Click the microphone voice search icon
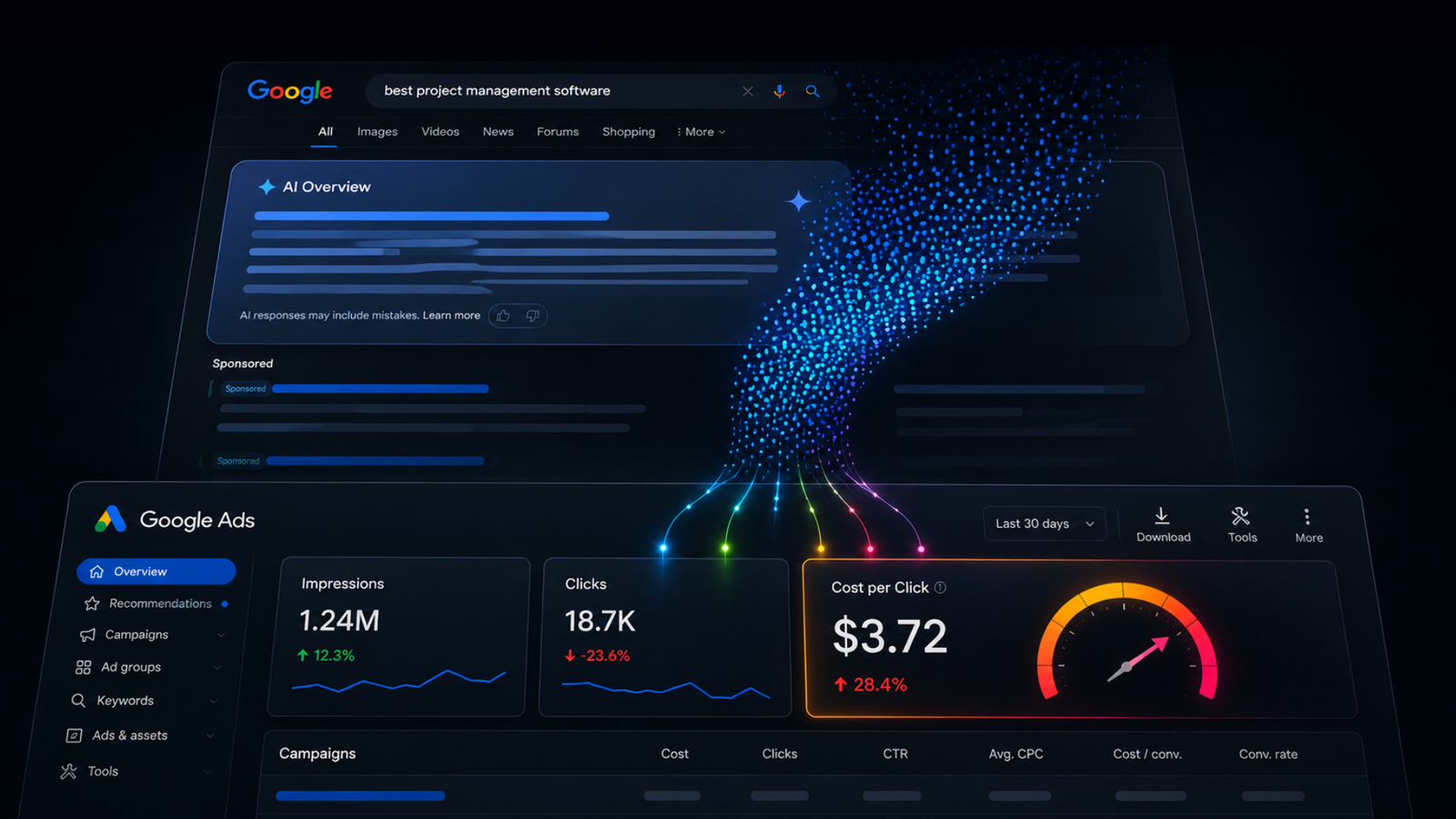This screenshot has width=1456, height=819. [x=779, y=91]
